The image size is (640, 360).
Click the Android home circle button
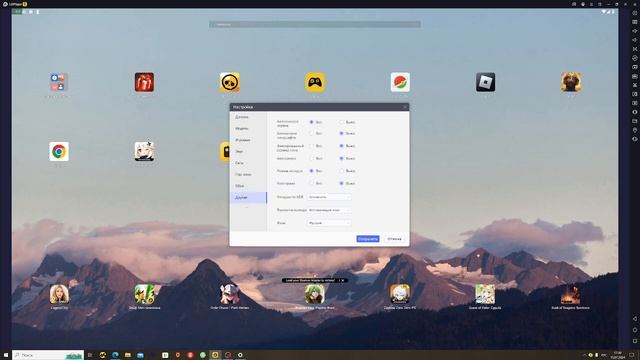[635, 330]
